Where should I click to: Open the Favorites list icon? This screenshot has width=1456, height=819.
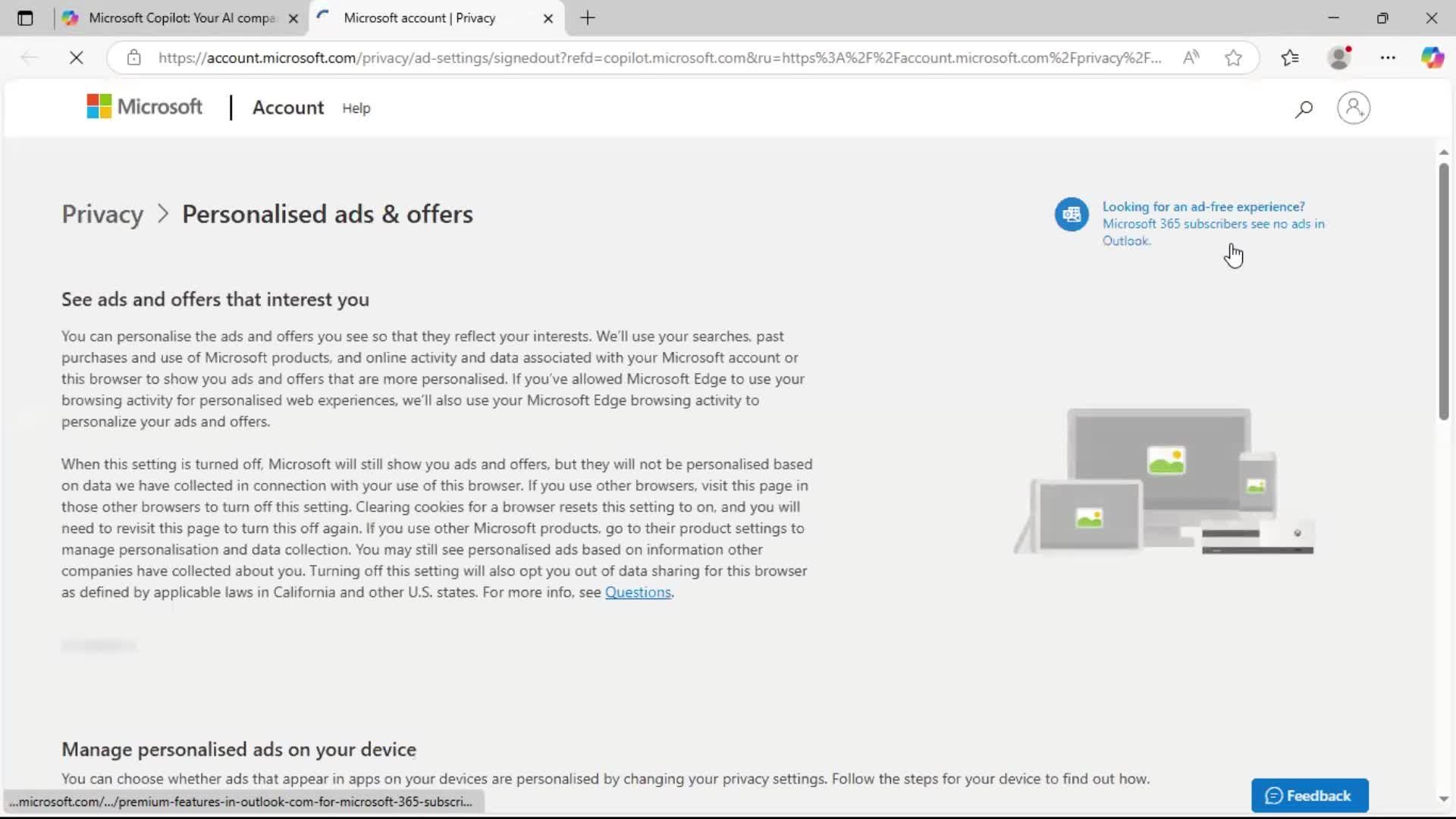1290,58
